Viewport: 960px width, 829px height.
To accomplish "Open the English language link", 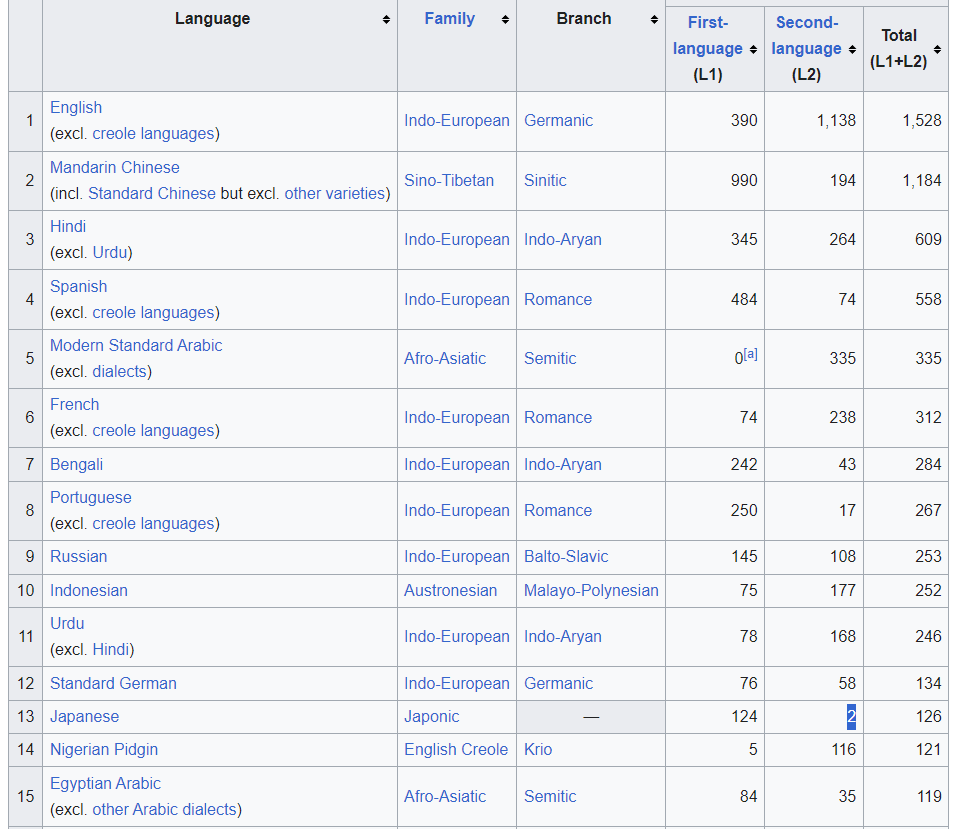I will [76, 108].
